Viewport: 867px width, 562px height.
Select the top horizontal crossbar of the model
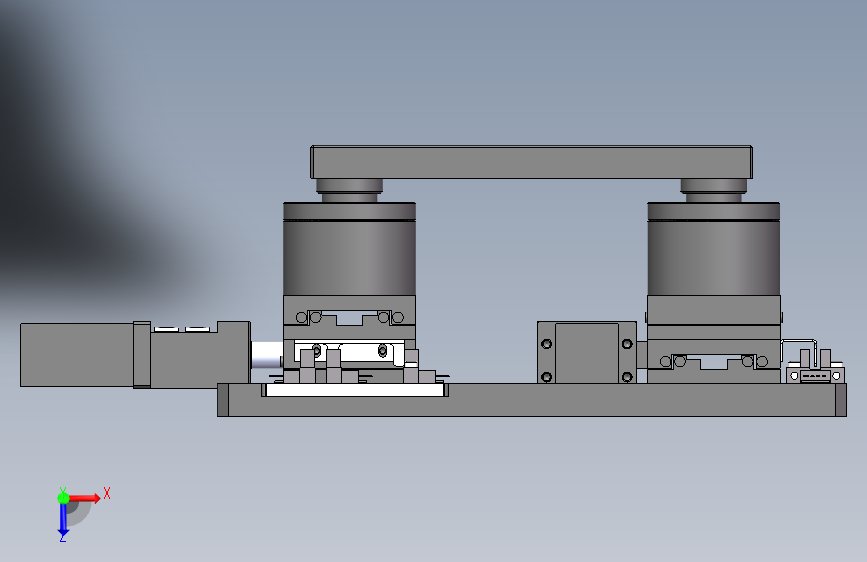click(531, 162)
